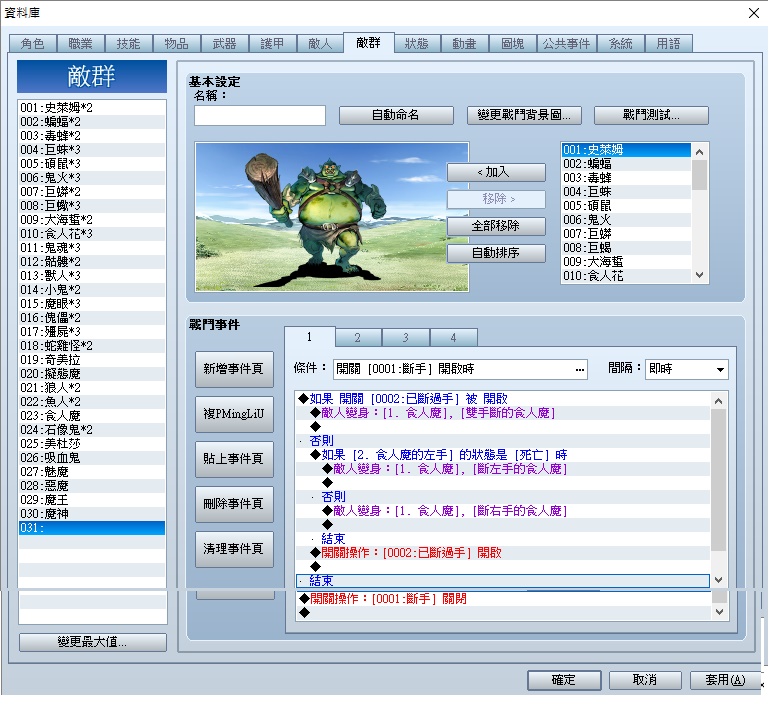The height and width of the screenshot is (720, 770).
Task: Select 005:碩鼠 in enemy list
Action: (x=626, y=206)
